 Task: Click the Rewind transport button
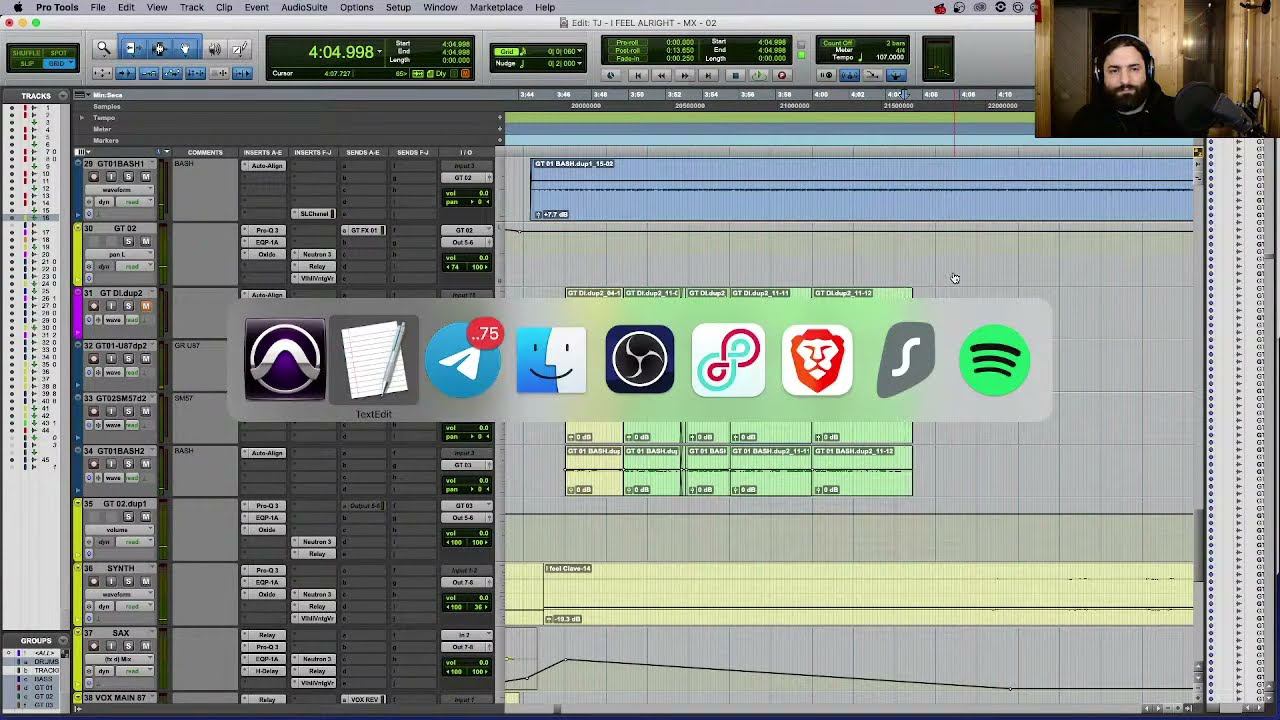(661, 75)
